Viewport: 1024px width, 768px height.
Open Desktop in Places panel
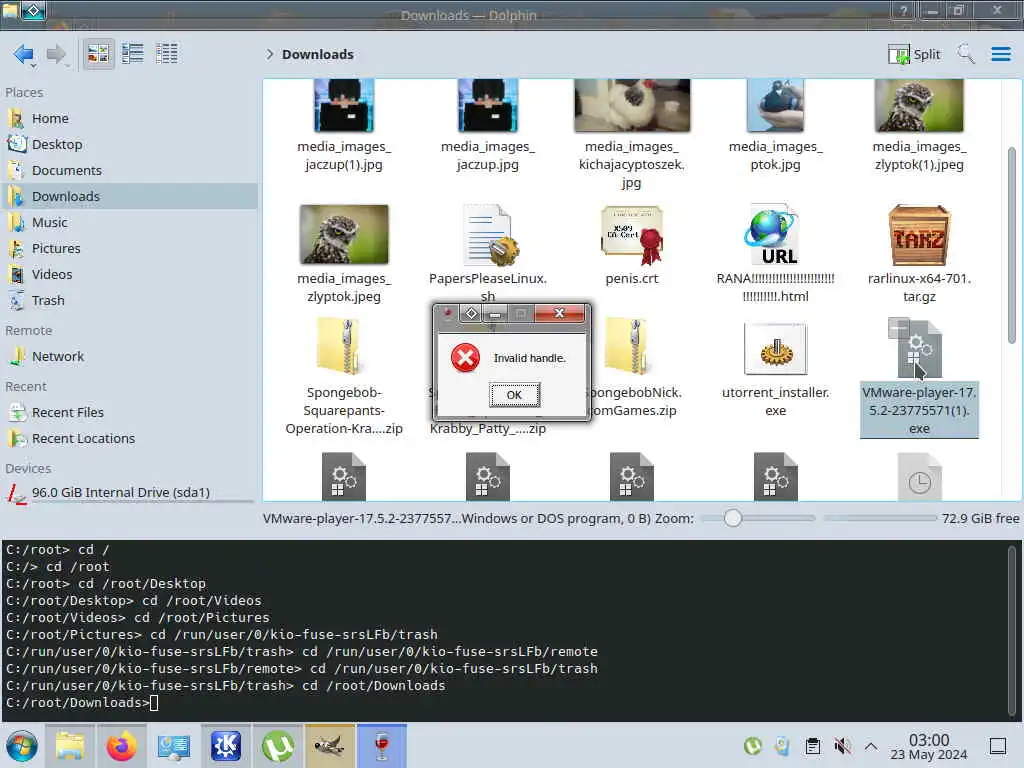tap(129, 144)
